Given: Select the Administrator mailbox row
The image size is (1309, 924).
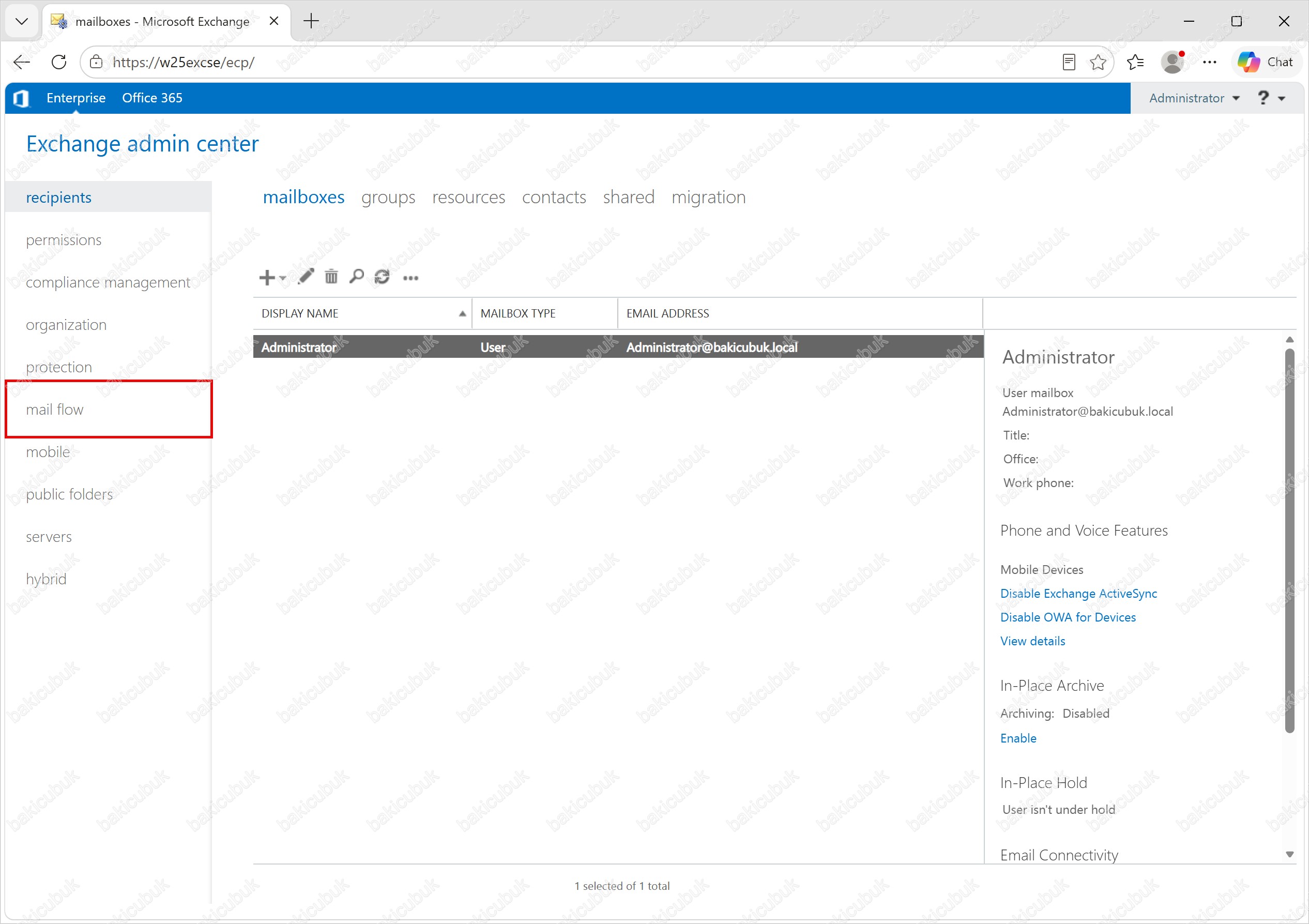Looking at the screenshot, I should point(619,347).
